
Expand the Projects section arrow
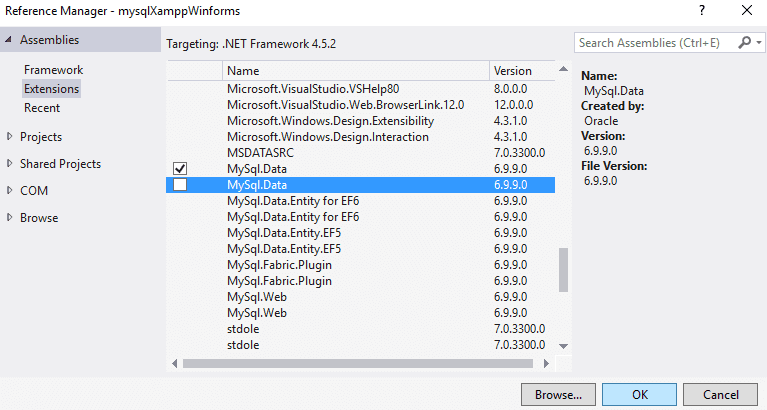9,137
